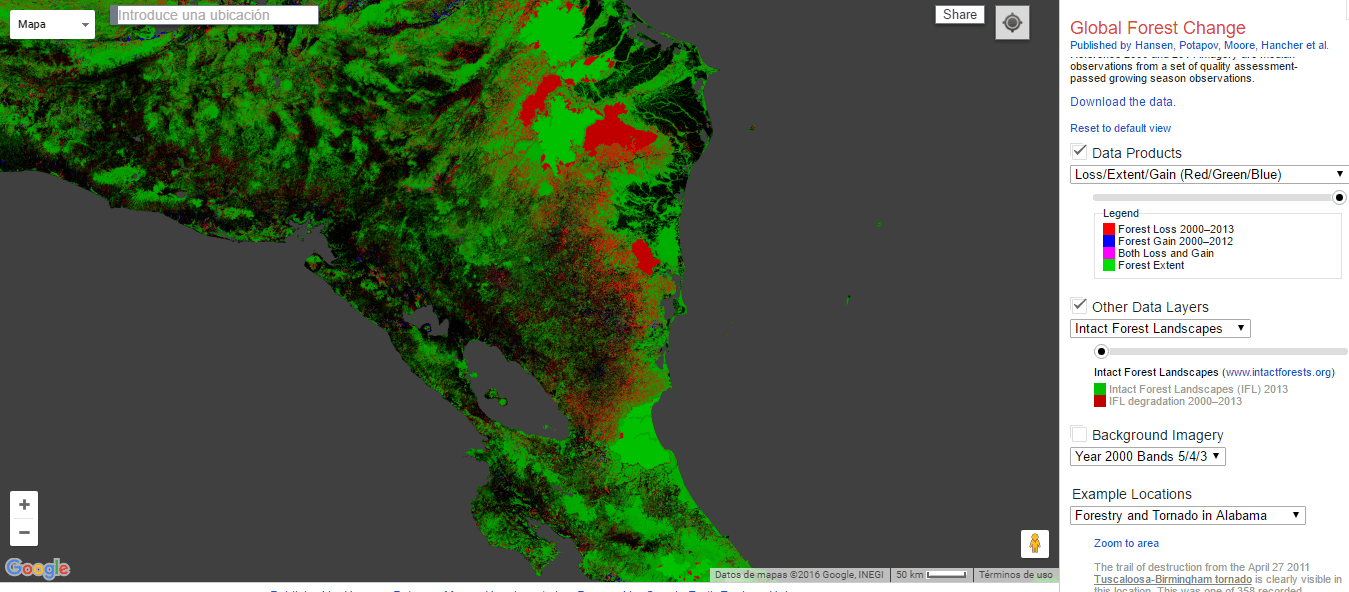Image resolution: width=1349 pixels, height=592 pixels.
Task: Open the Tuscaloosa-Birmingham tornado link
Action: [1171, 578]
